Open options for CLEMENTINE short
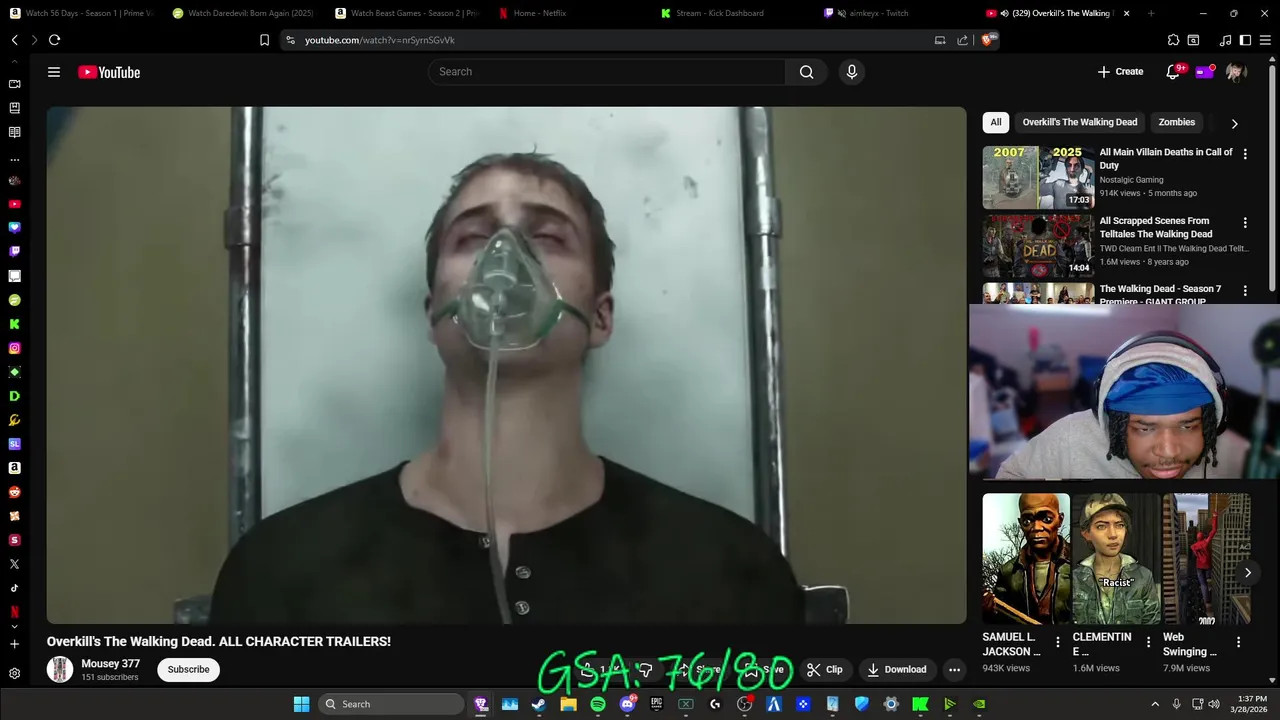The image size is (1280, 720). tap(1148, 642)
